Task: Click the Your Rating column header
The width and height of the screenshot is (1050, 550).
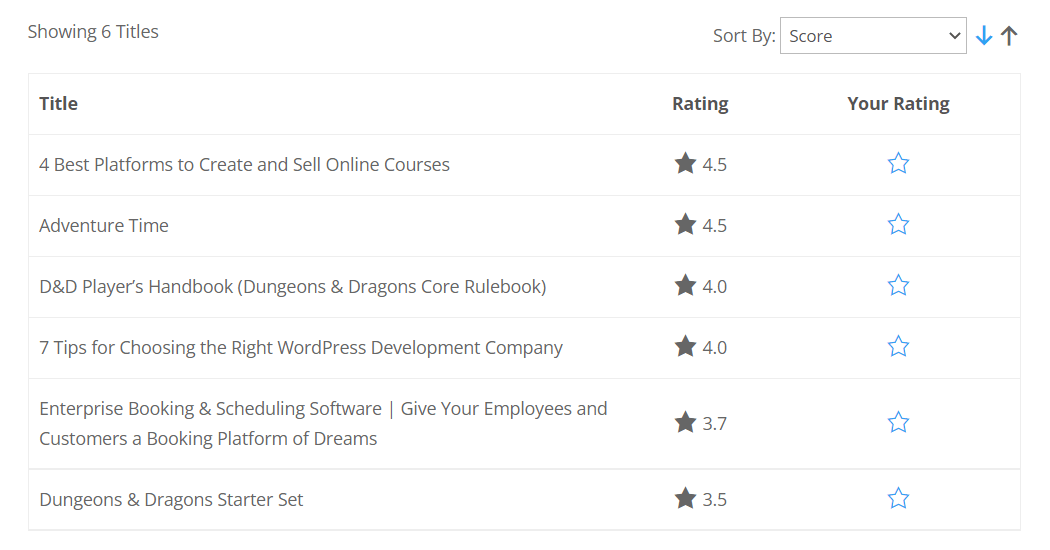Action: 898,104
